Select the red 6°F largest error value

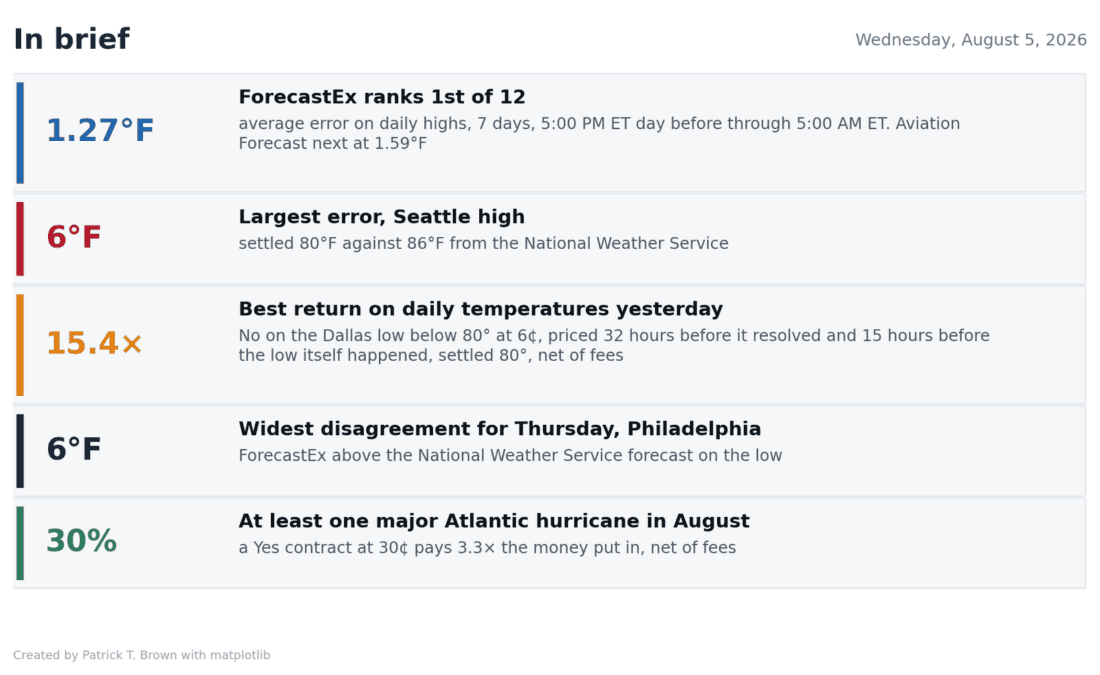tap(74, 237)
